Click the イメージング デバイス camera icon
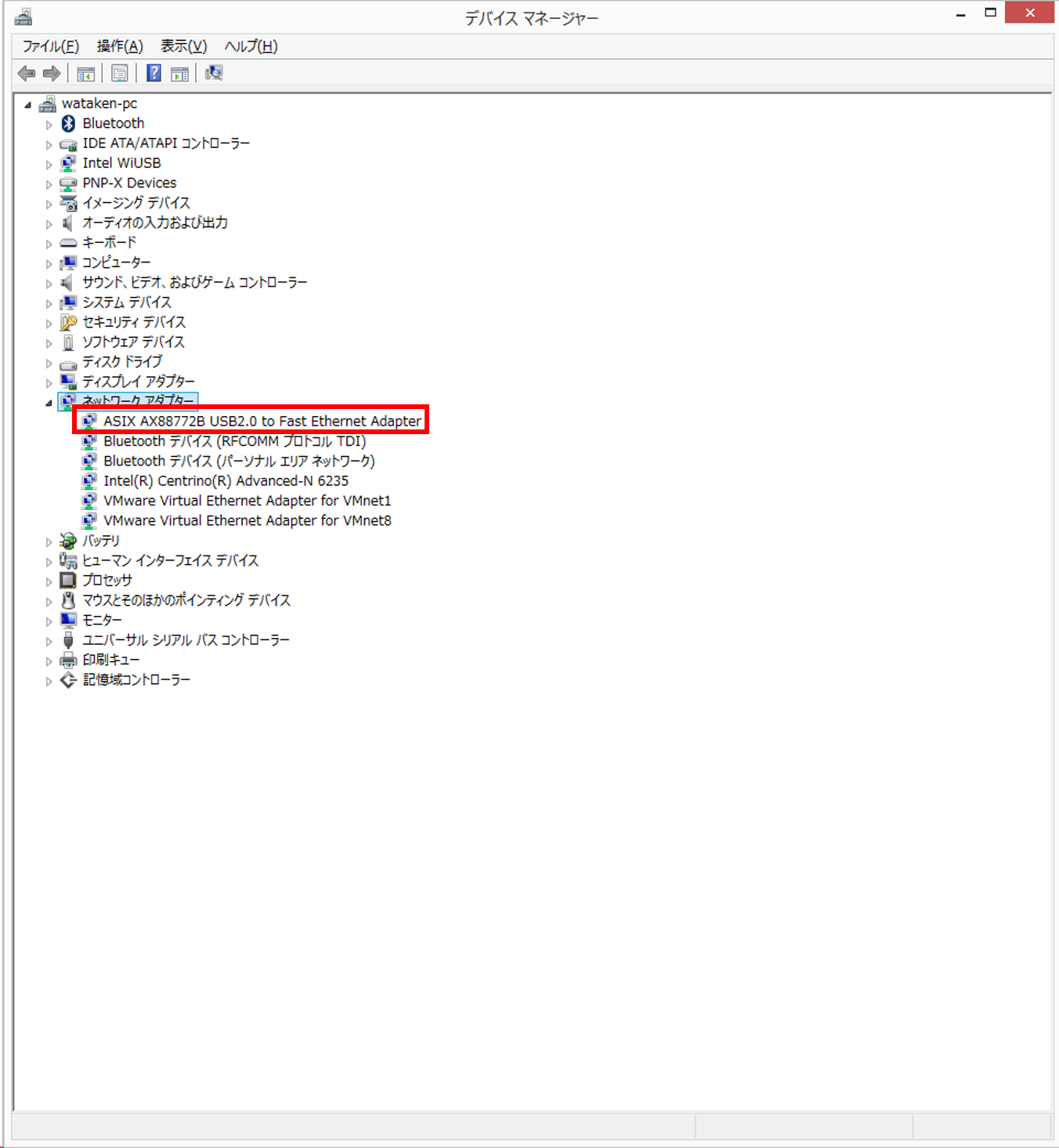 (x=68, y=203)
